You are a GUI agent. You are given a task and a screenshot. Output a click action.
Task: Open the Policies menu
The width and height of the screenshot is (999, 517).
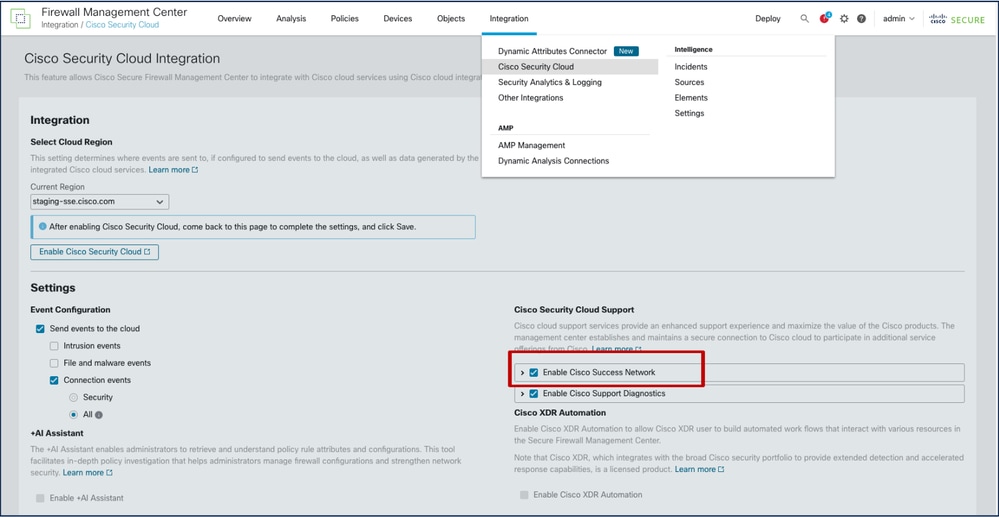[x=345, y=18]
